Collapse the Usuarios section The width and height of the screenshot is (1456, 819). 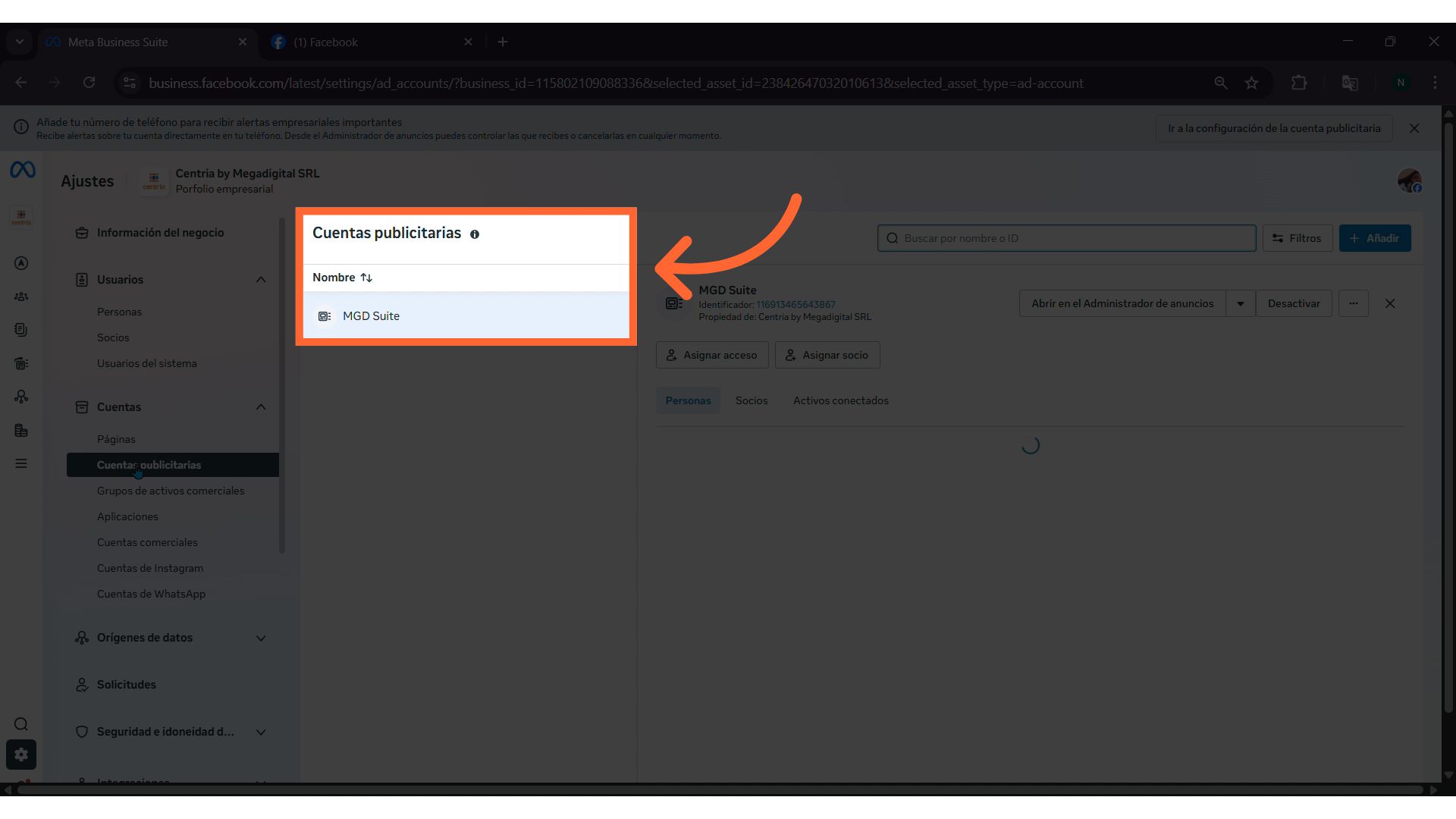coord(261,280)
